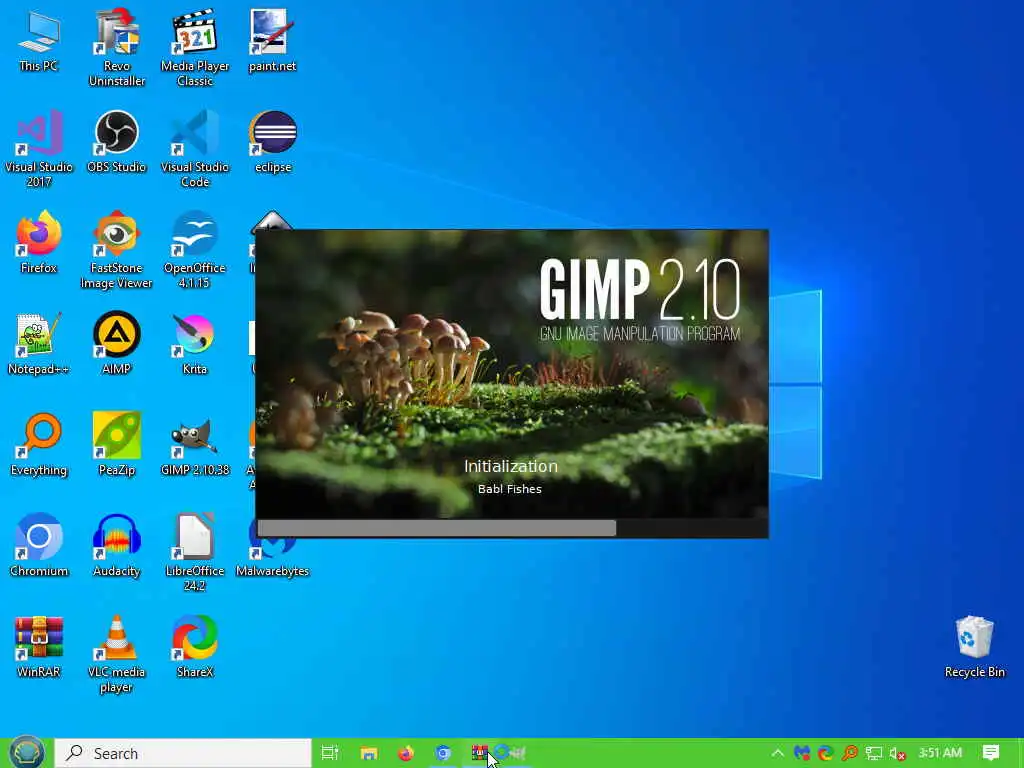Click muted volume tray icon
Viewport: 1024px width, 768px height.
898,753
